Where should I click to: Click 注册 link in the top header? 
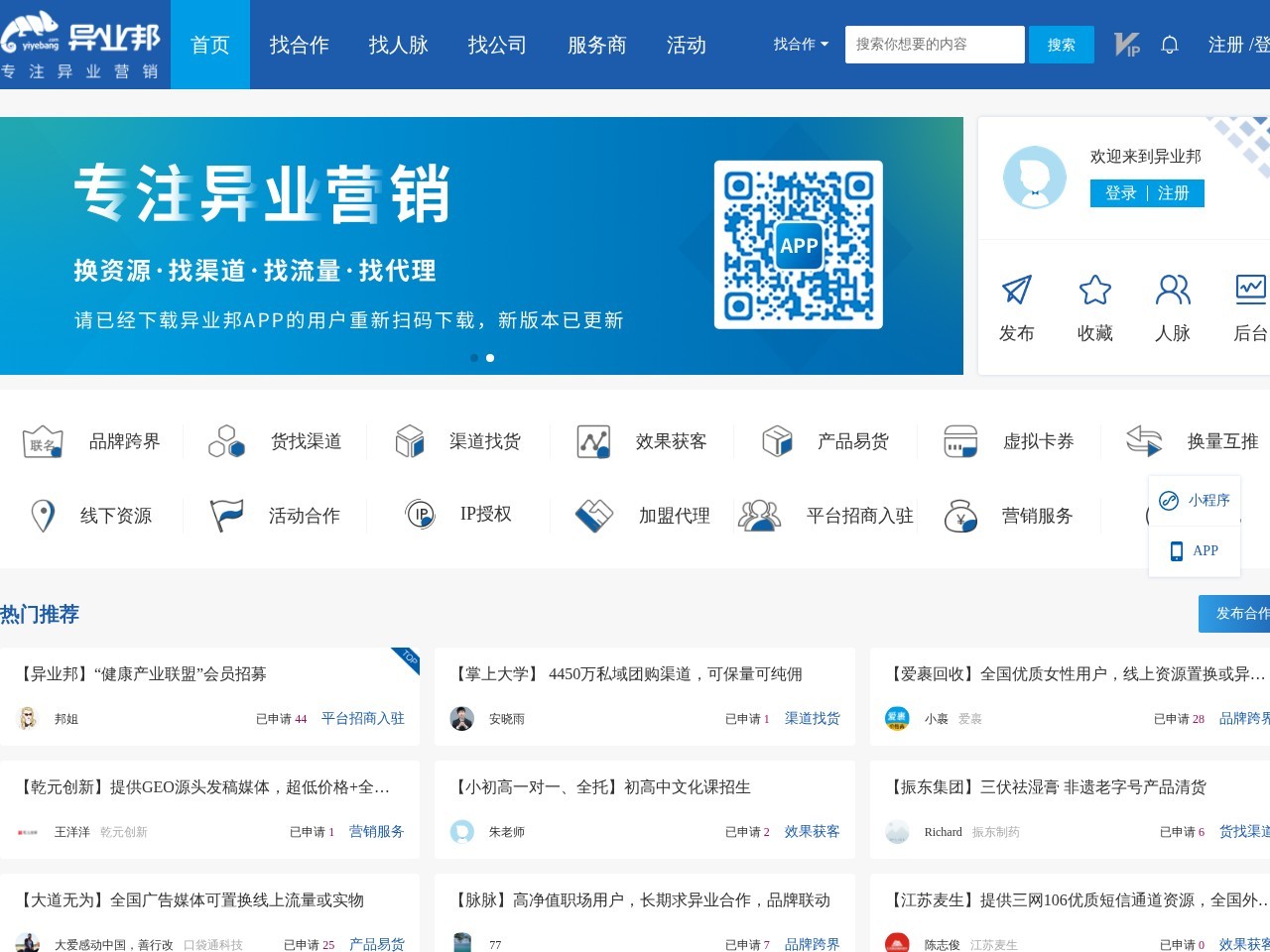[1225, 45]
